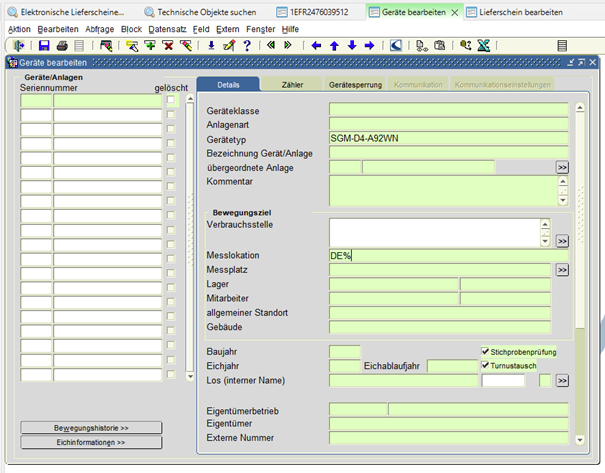Viewport: 605px width, 473px height.
Task: Check the first gelöscht checkbox in list
Action: click(x=171, y=101)
